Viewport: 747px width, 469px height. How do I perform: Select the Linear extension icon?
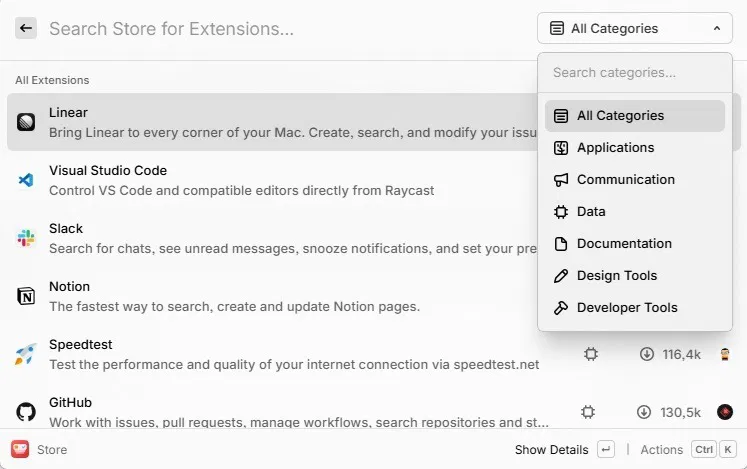(x=26, y=123)
